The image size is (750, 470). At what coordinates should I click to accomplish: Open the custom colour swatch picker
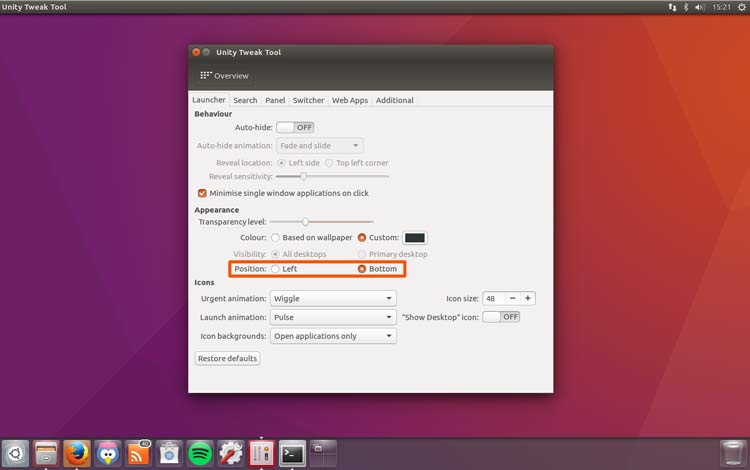(x=415, y=238)
